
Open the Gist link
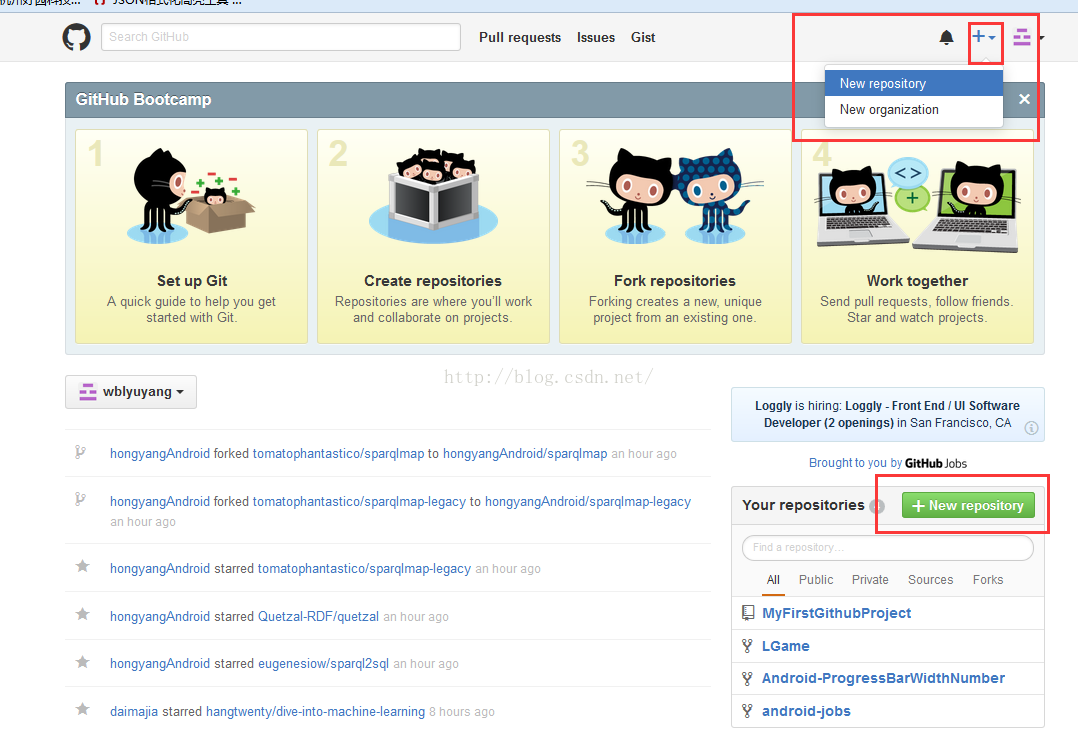click(643, 37)
